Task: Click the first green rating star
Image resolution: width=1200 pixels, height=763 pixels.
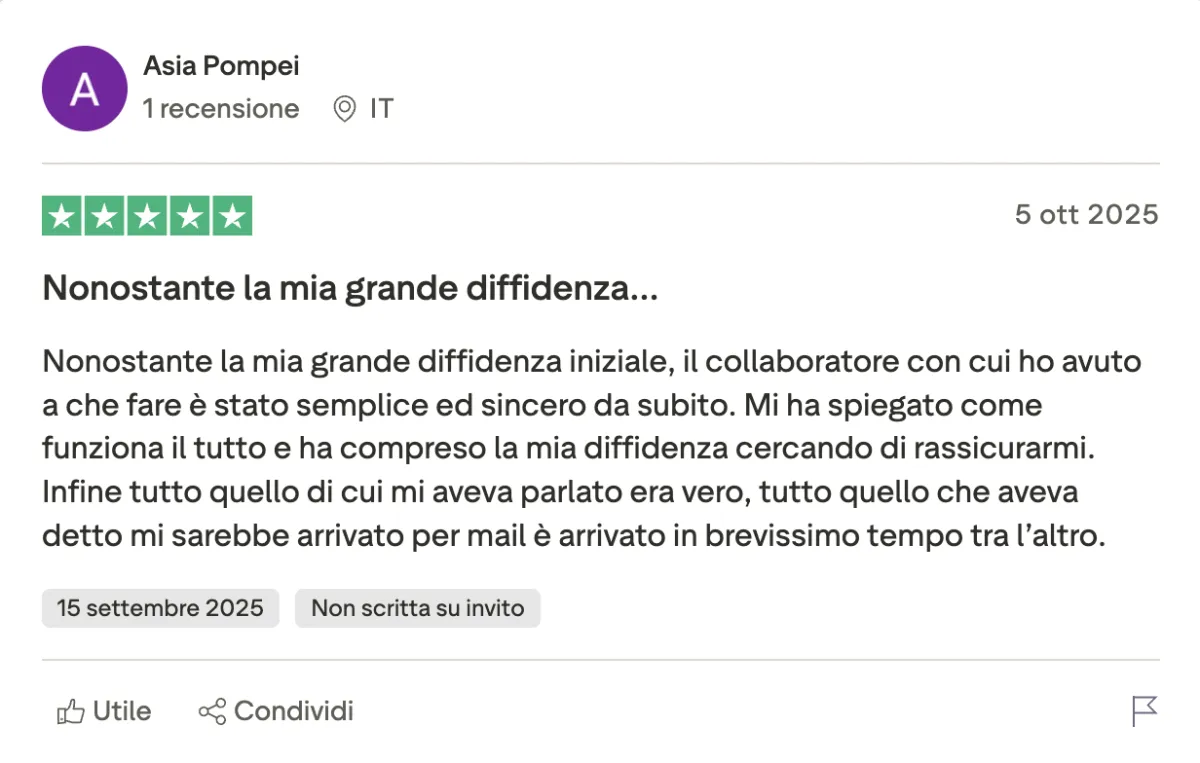Action: tap(63, 216)
